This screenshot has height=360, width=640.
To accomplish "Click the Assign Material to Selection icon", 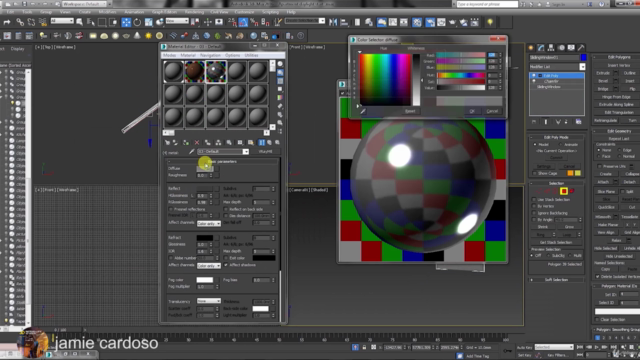I will click(186, 142).
